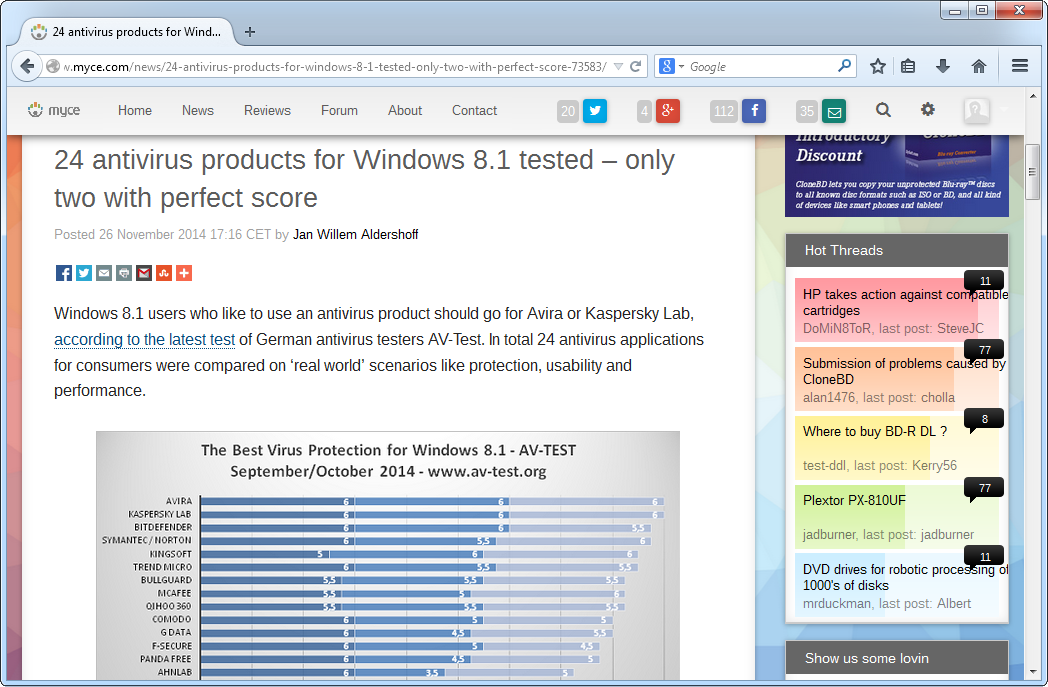Image resolution: width=1048 pixels, height=687 pixels.
Task: Click the Twitter share button in navbar
Action: point(595,111)
